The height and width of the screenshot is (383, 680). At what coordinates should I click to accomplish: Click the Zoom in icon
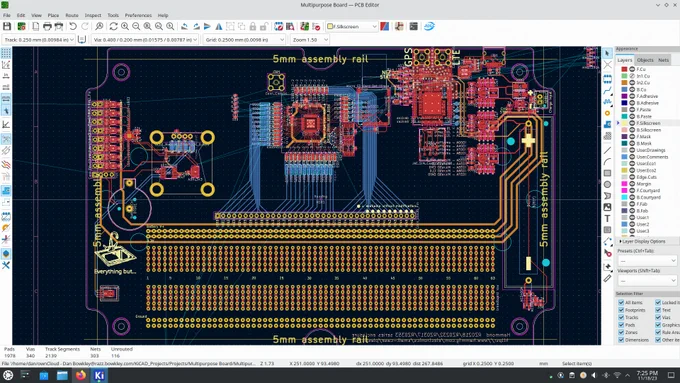pos(125,26)
